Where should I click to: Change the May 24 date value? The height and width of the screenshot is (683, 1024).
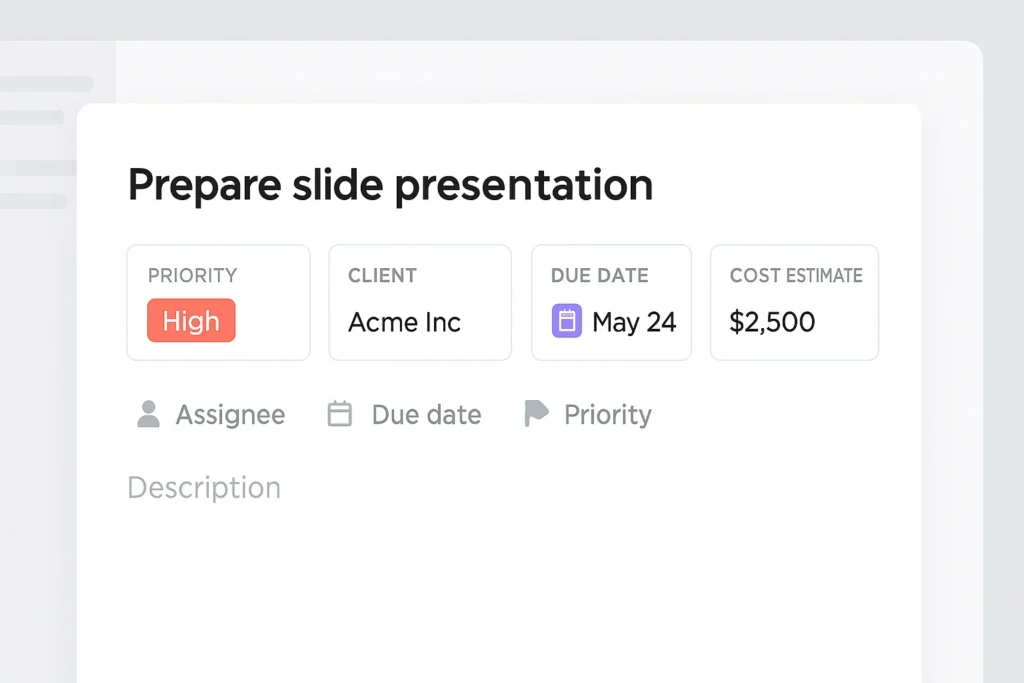pyautogui.click(x=634, y=322)
